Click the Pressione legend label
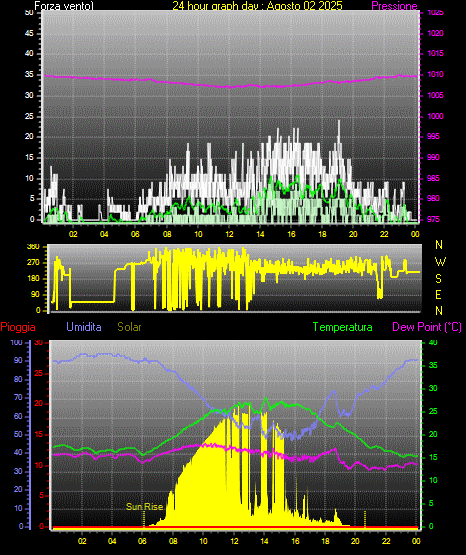The width and height of the screenshot is (466, 555). tap(394, 6)
